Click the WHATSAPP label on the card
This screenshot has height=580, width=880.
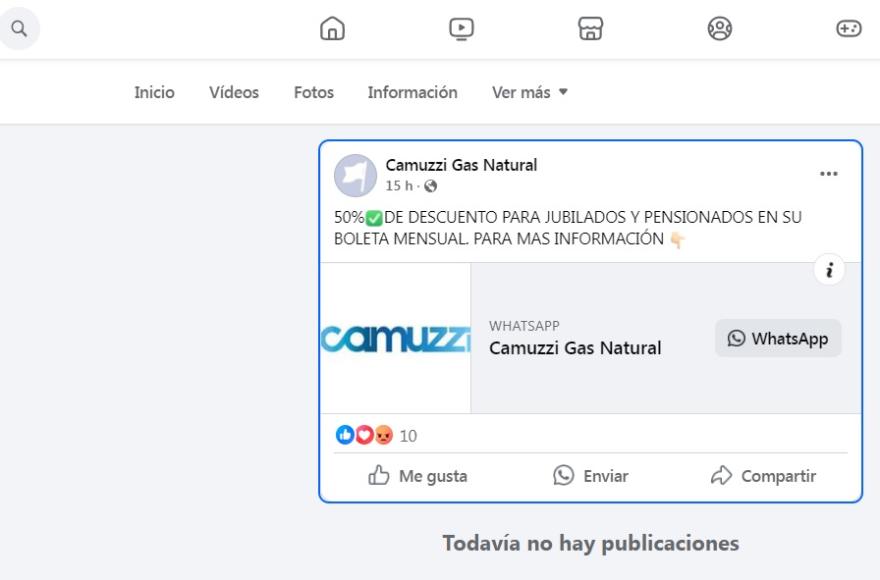[524, 326]
